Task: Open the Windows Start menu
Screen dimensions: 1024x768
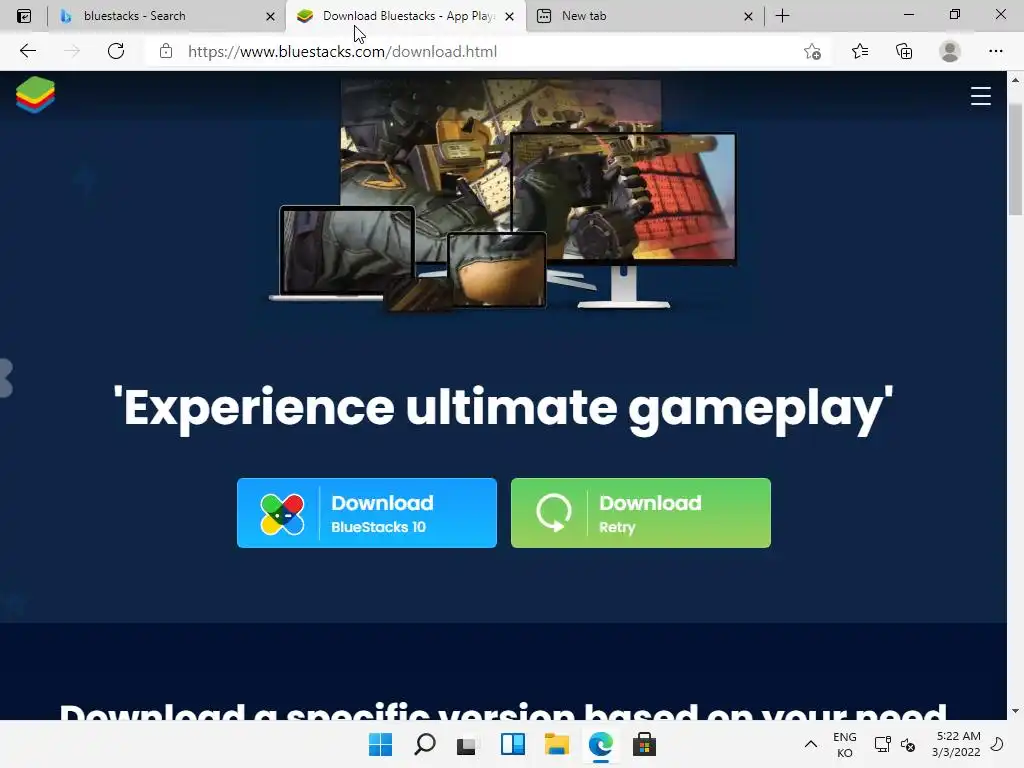Action: [380, 744]
